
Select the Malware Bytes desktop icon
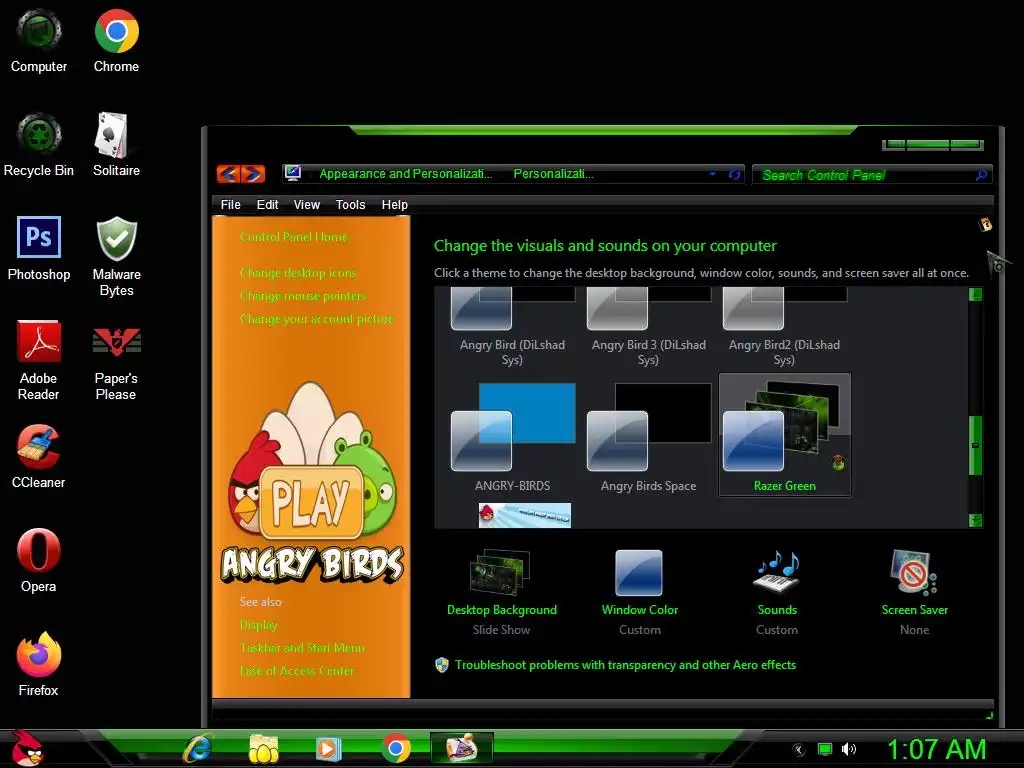coord(116,256)
